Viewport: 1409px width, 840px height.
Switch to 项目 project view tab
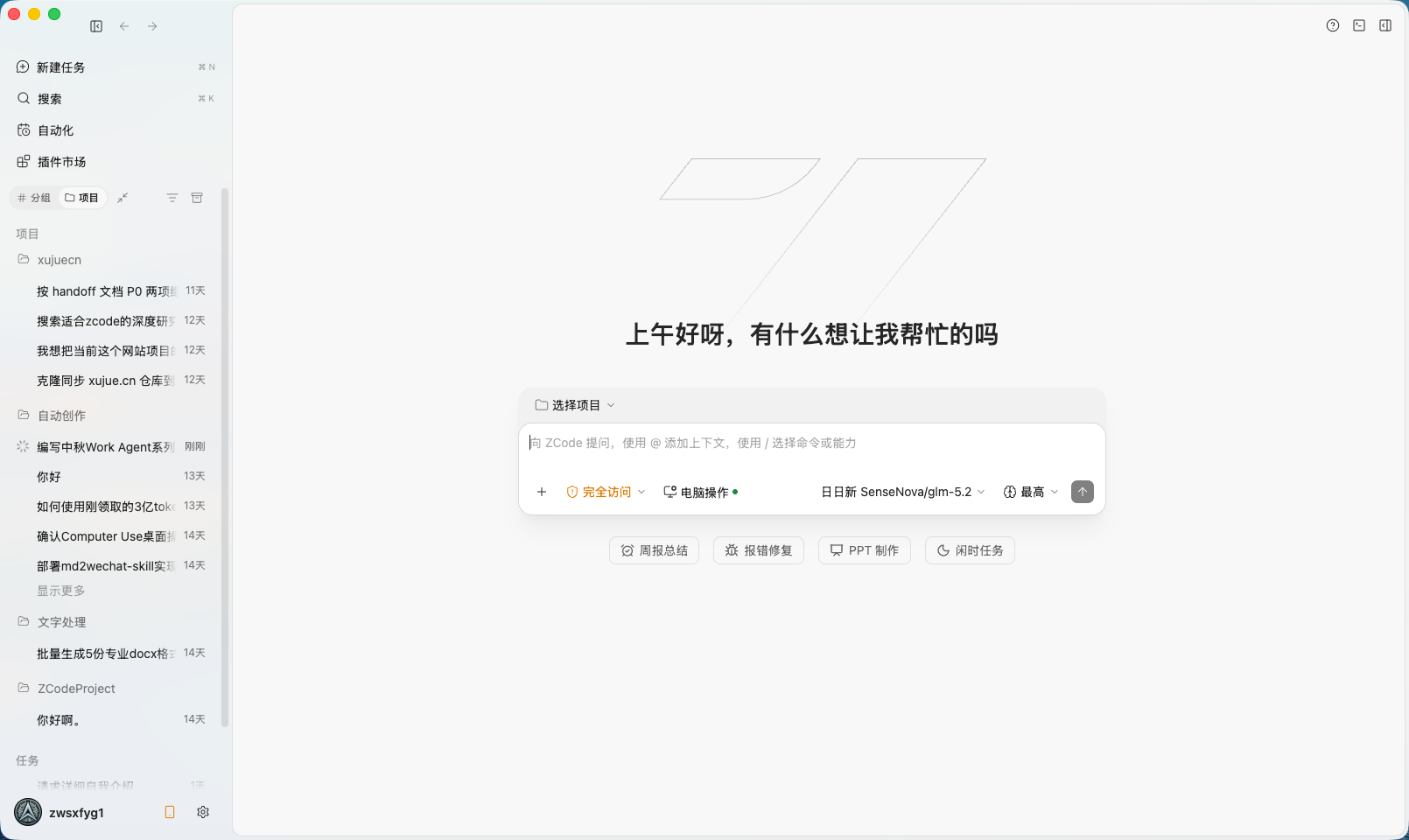(x=82, y=198)
